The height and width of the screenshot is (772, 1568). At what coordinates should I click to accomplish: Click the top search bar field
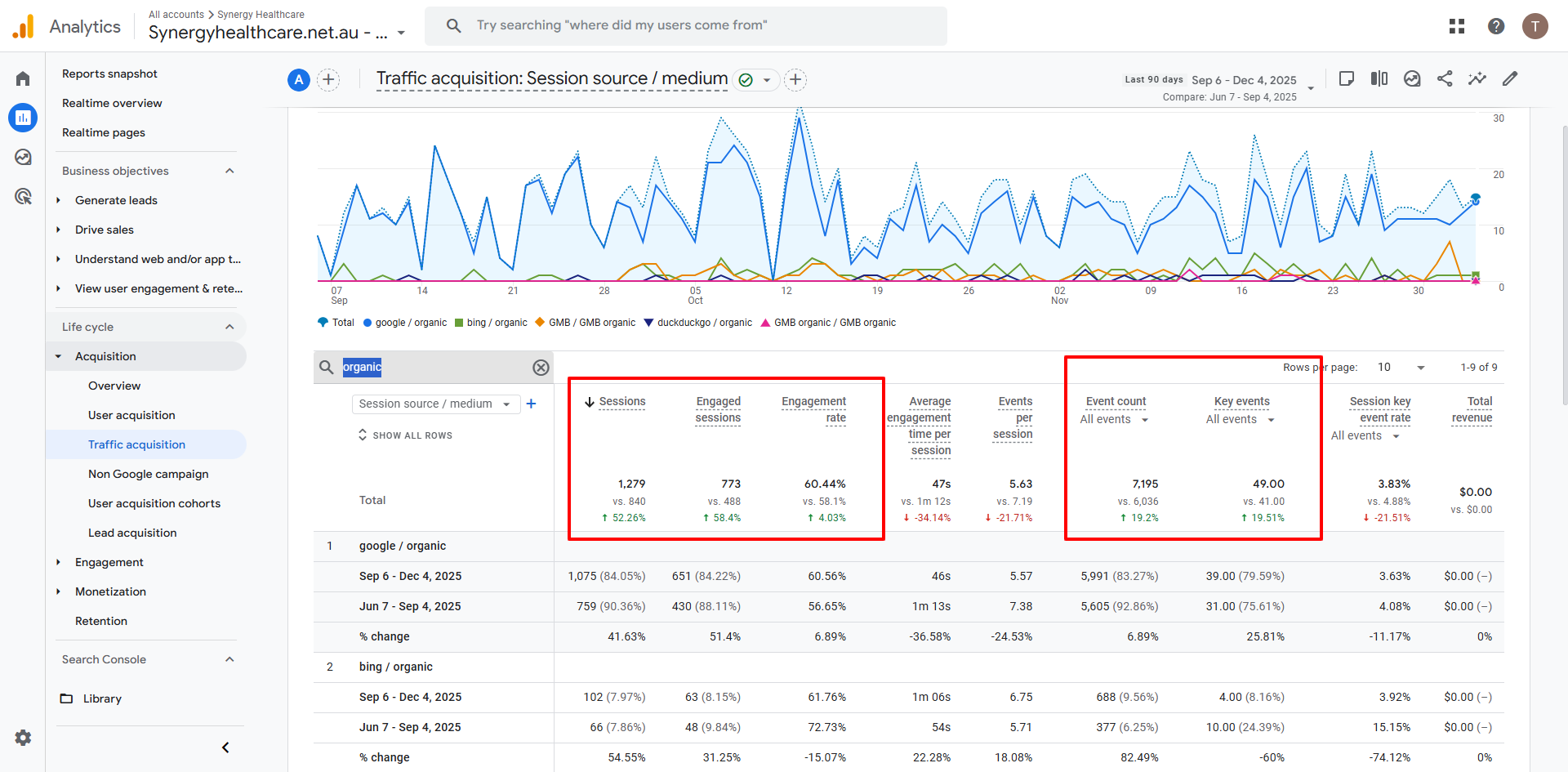pyautogui.click(x=686, y=26)
